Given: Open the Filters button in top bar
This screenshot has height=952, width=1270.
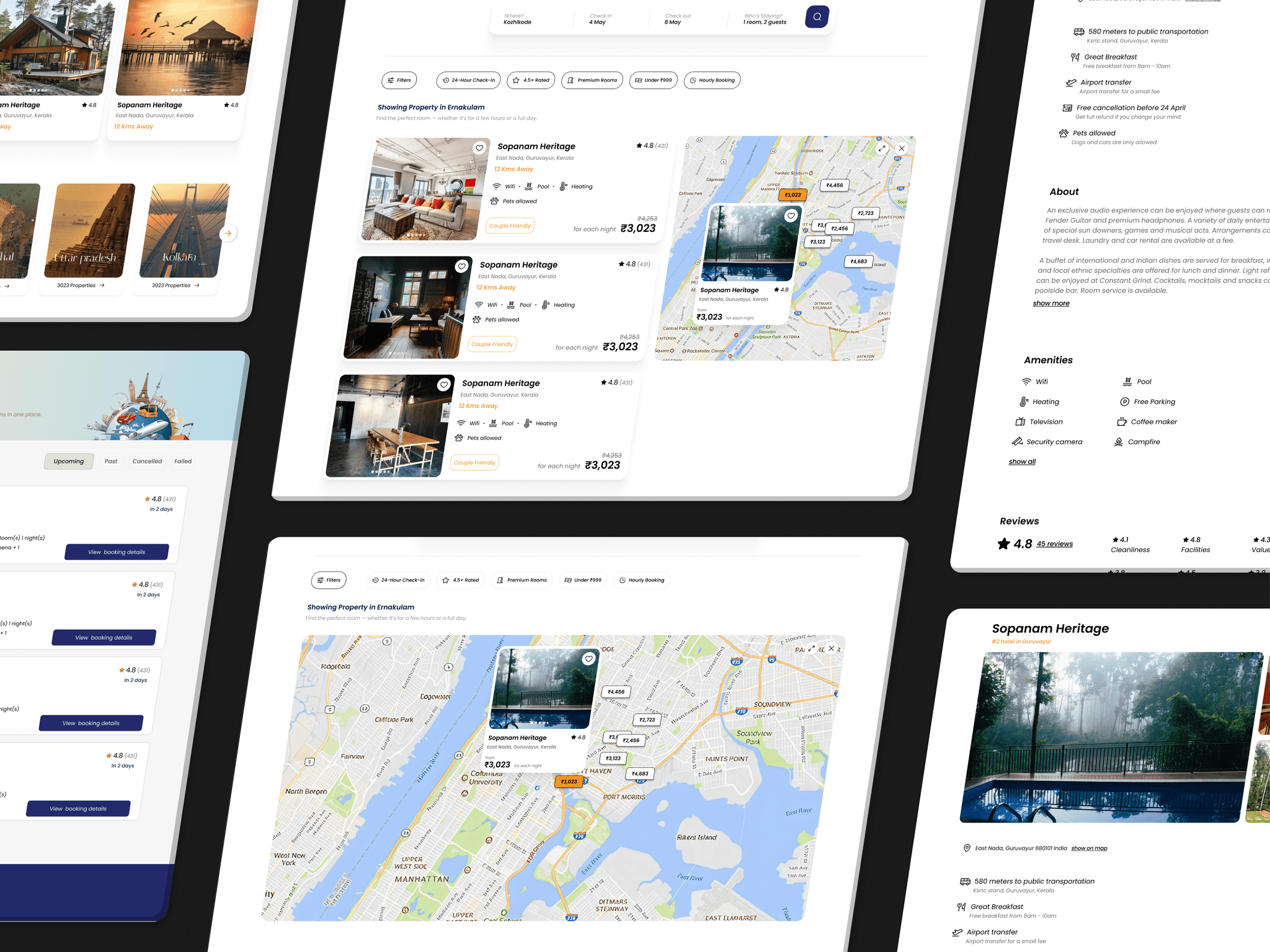Looking at the screenshot, I should (x=399, y=80).
